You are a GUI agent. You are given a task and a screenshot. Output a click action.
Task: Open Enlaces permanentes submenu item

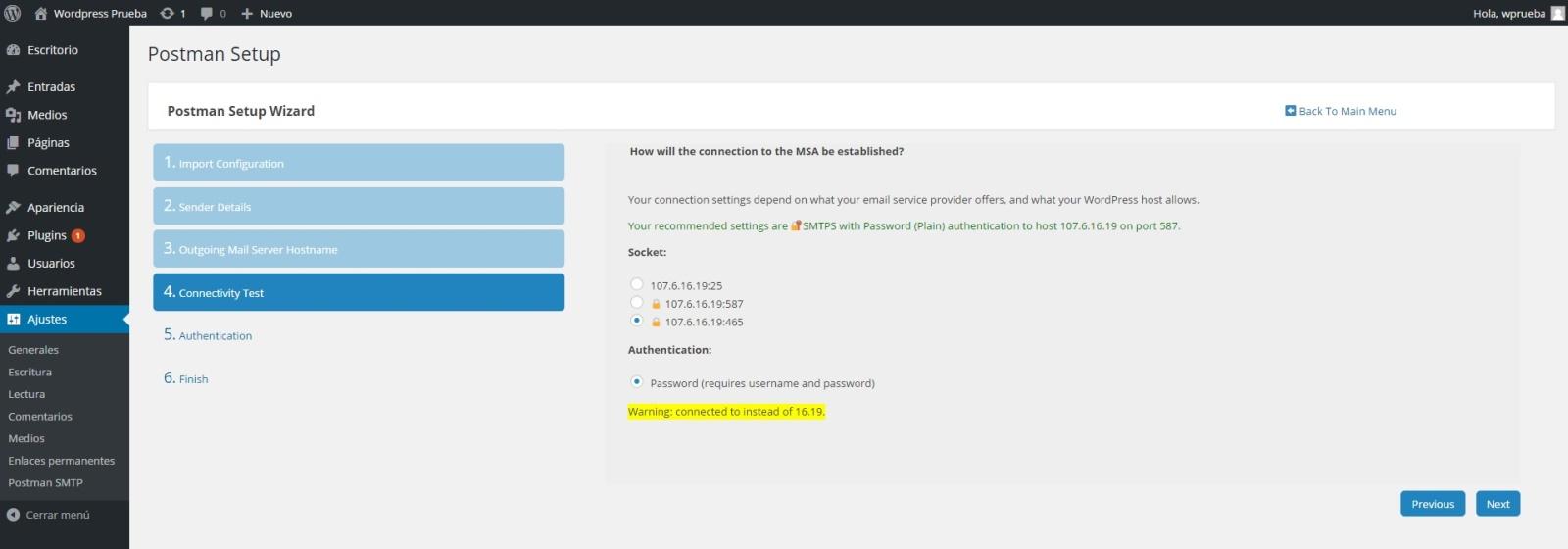61,461
